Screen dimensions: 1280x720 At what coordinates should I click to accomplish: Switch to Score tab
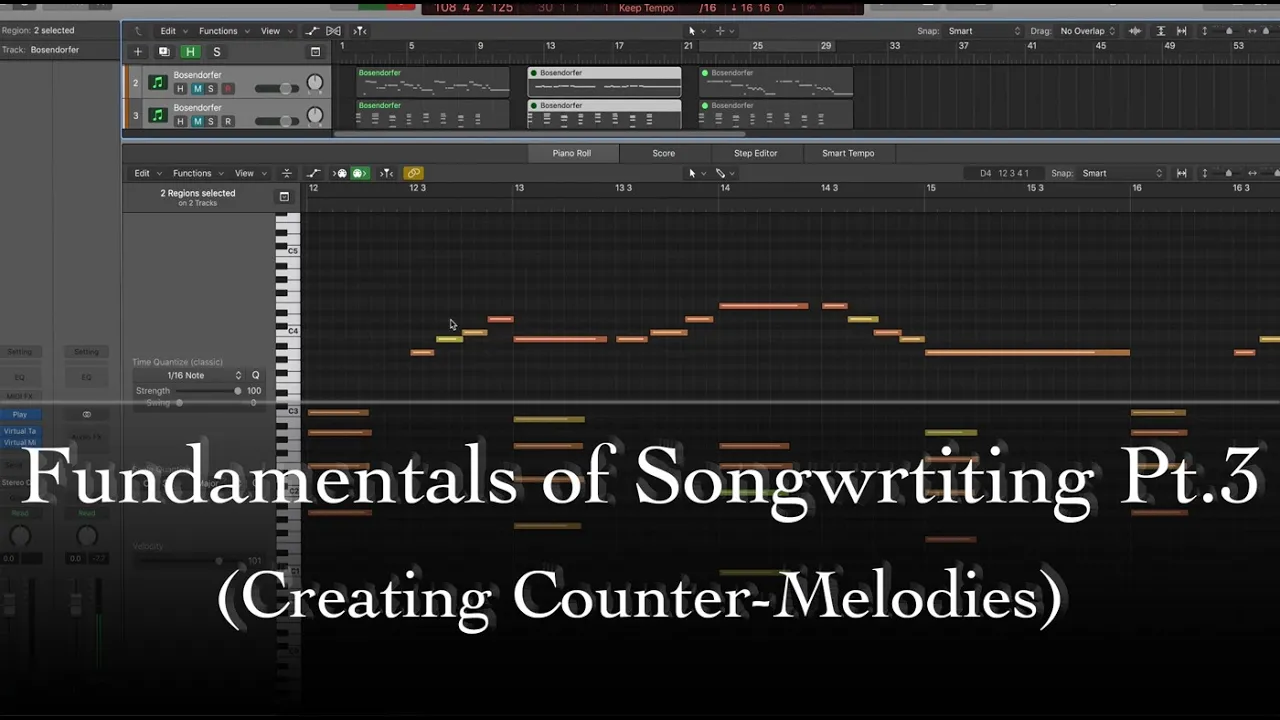(664, 153)
